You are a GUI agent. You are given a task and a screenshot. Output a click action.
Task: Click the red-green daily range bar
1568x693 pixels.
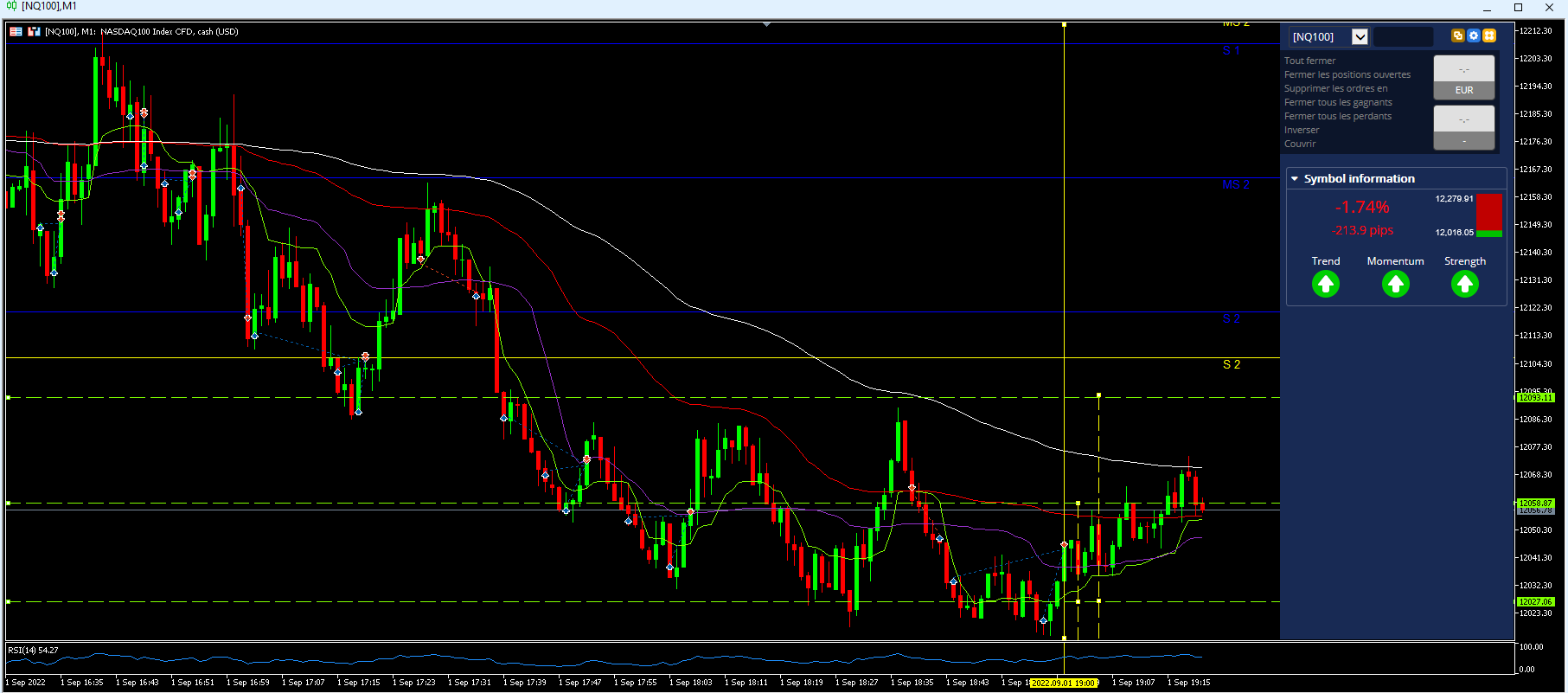(1489, 215)
